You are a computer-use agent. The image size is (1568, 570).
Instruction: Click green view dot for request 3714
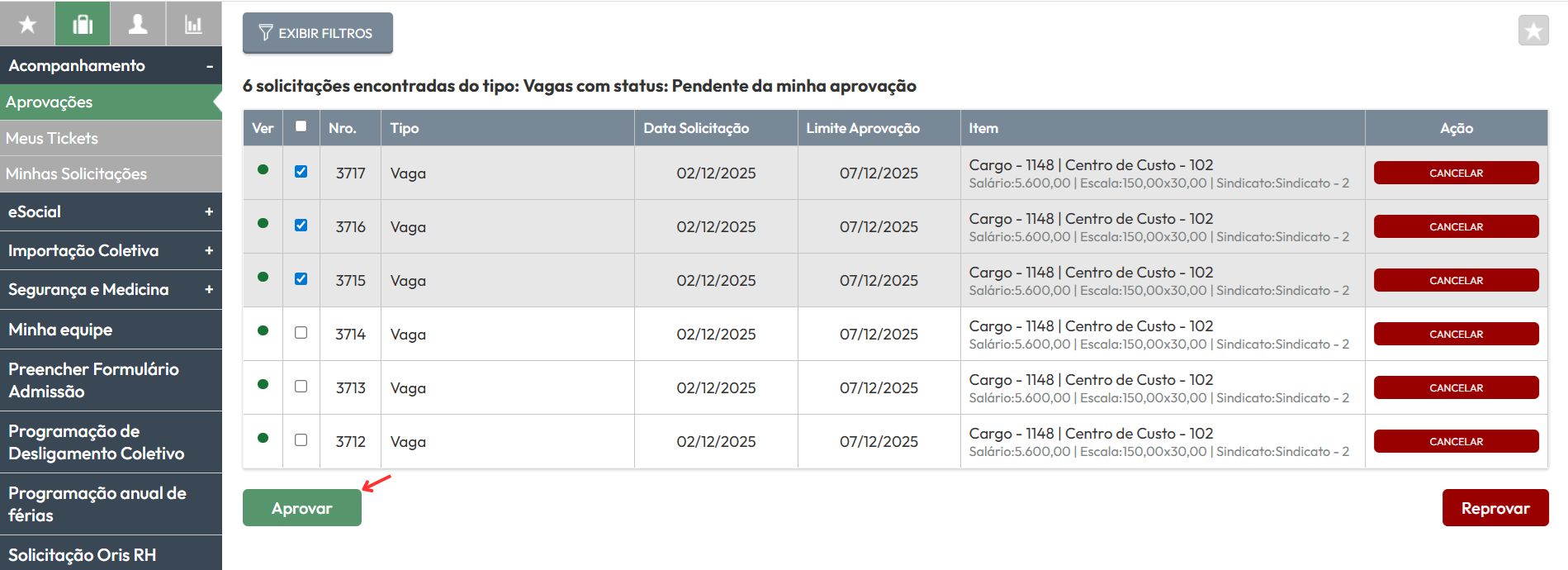click(x=263, y=330)
